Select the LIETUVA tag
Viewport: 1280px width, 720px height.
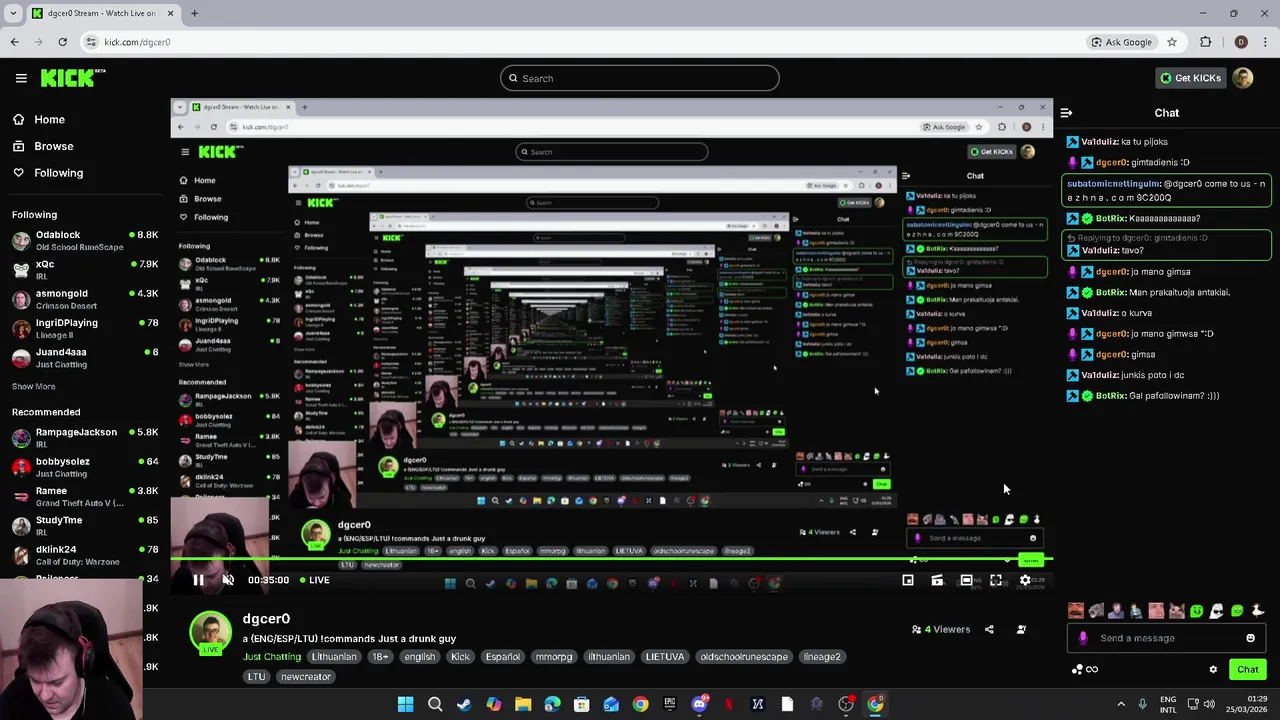tap(665, 657)
